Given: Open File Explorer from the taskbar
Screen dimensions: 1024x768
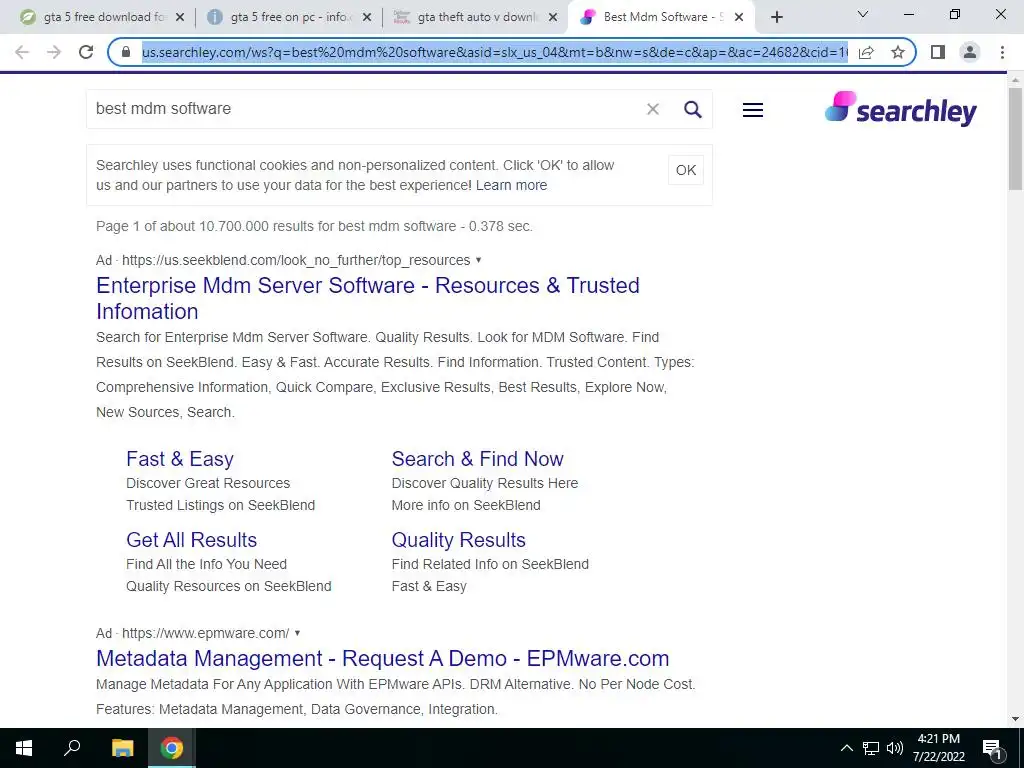Looking at the screenshot, I should 122,748.
